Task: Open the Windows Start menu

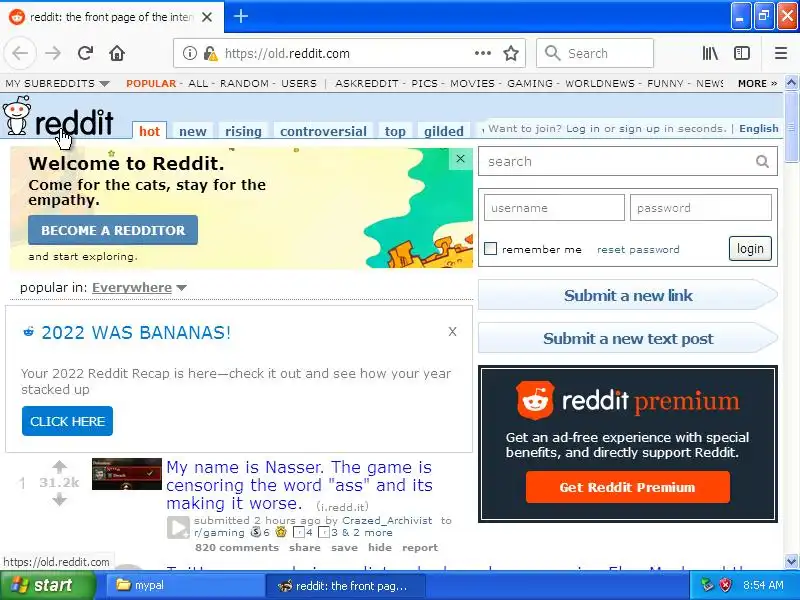Action: tap(47, 585)
